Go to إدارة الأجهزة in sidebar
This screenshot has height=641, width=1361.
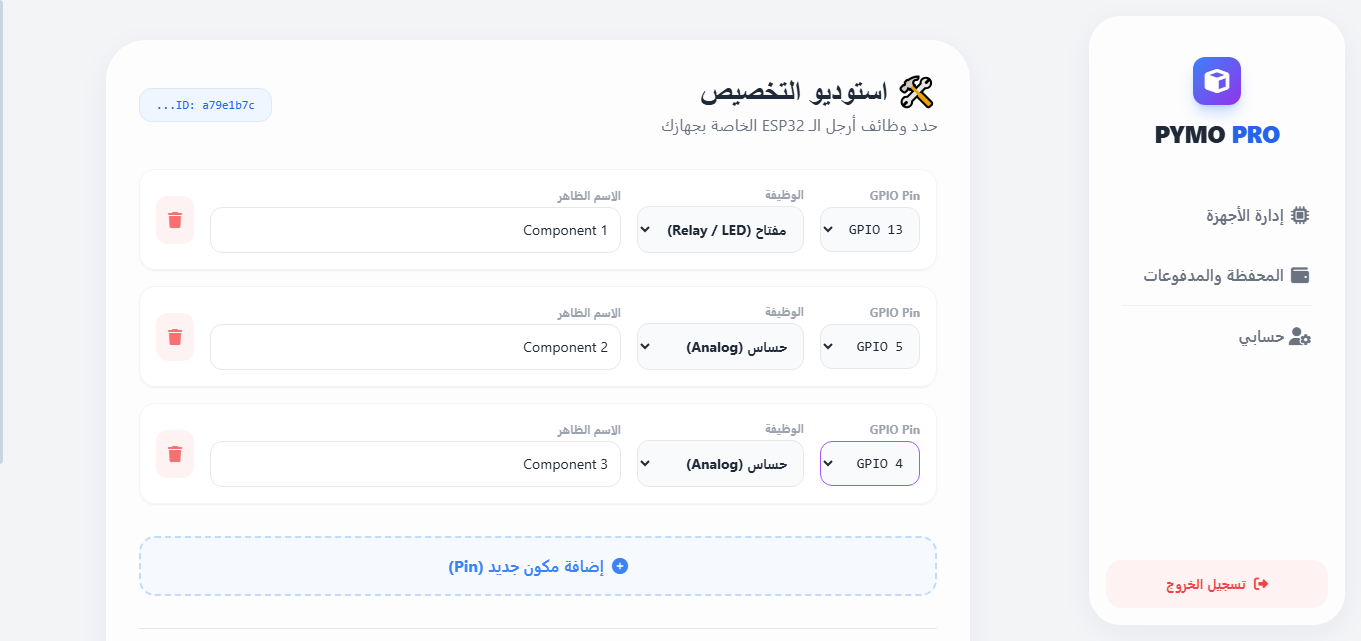click(x=1244, y=215)
